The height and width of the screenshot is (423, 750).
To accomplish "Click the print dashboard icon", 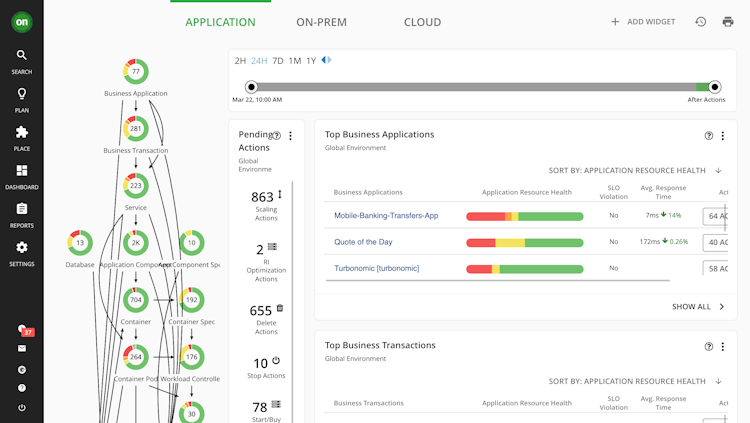I will click(x=728, y=21).
